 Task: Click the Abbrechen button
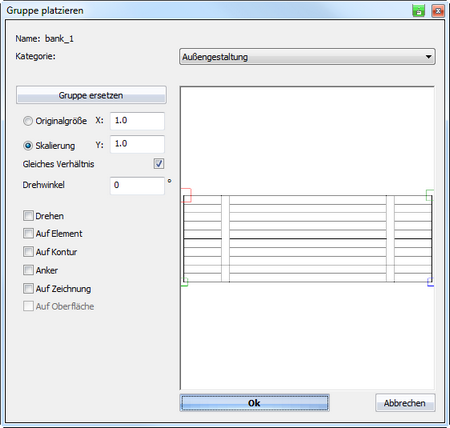405,403
